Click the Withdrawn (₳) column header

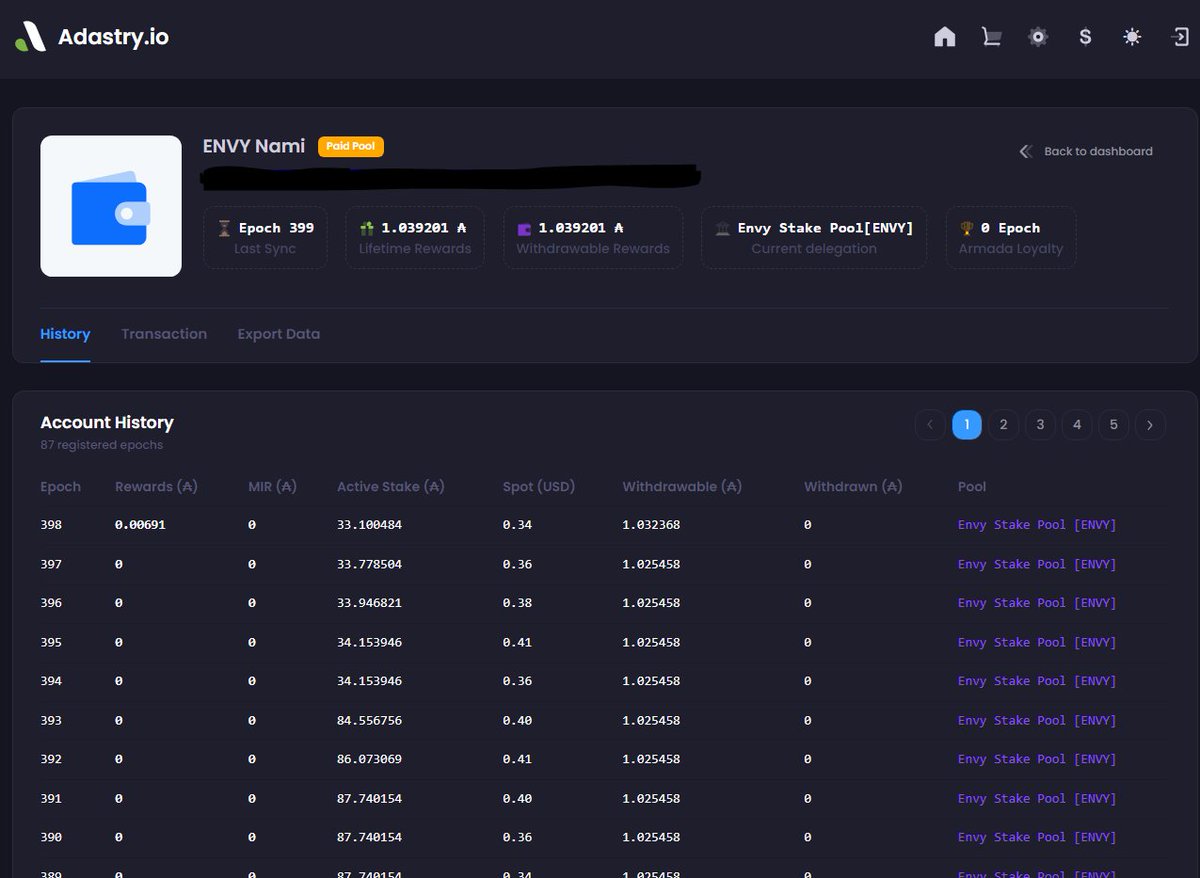[853, 487]
